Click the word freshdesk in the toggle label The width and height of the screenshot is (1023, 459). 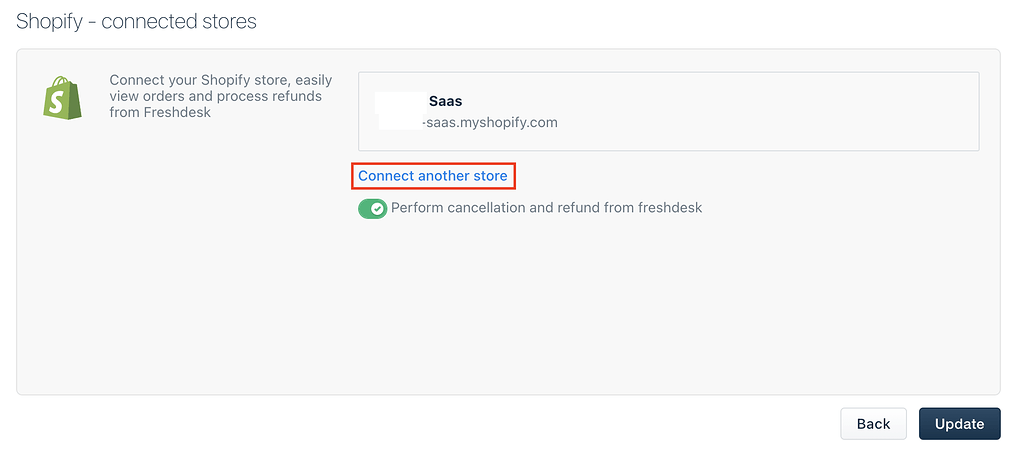670,208
